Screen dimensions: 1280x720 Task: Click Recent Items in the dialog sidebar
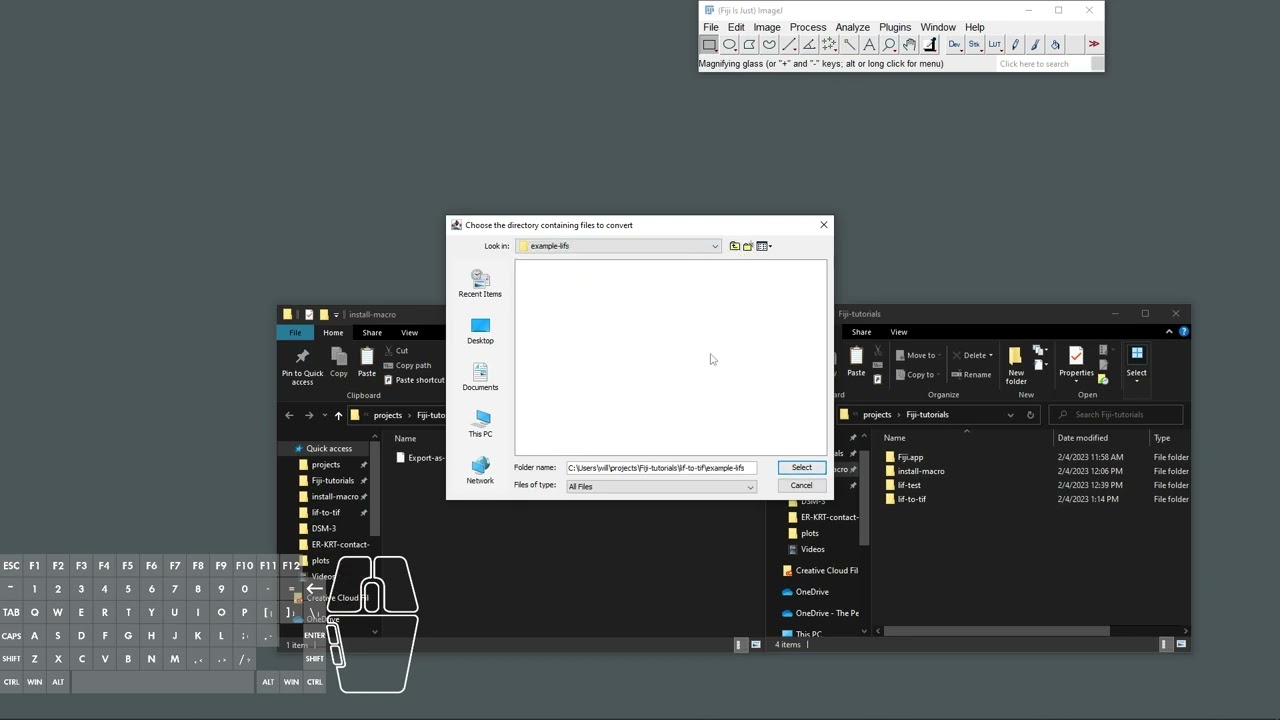(x=480, y=284)
